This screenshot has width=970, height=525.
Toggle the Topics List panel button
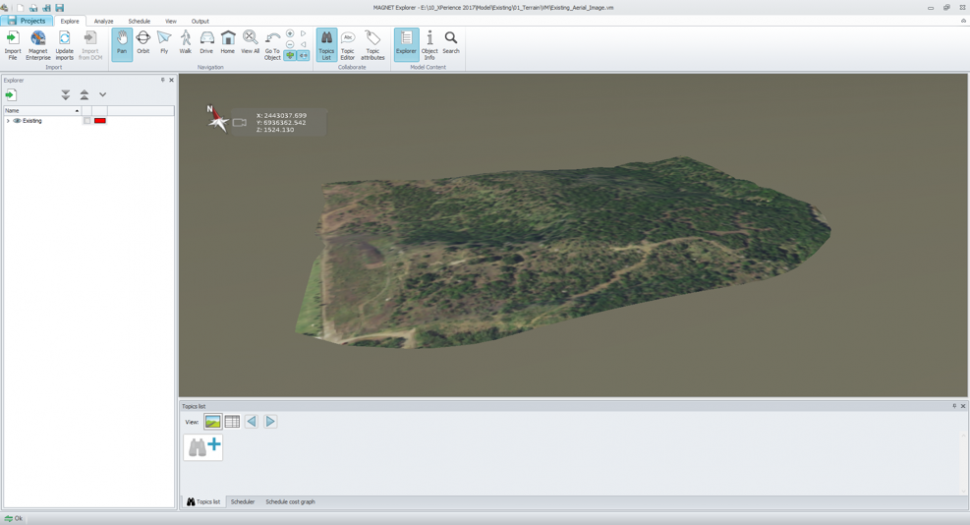pyautogui.click(x=326, y=43)
